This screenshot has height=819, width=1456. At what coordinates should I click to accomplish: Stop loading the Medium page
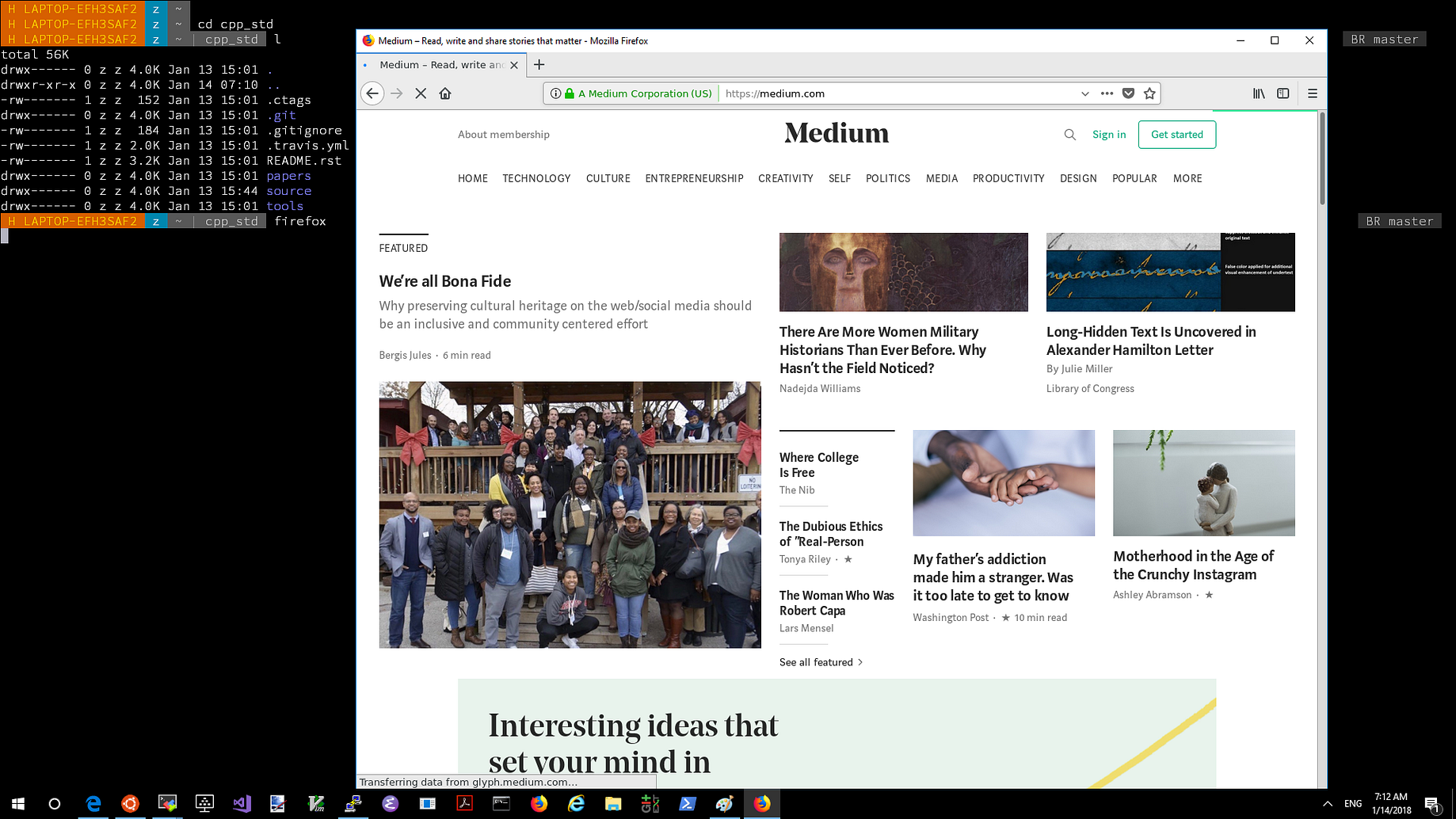(x=421, y=93)
